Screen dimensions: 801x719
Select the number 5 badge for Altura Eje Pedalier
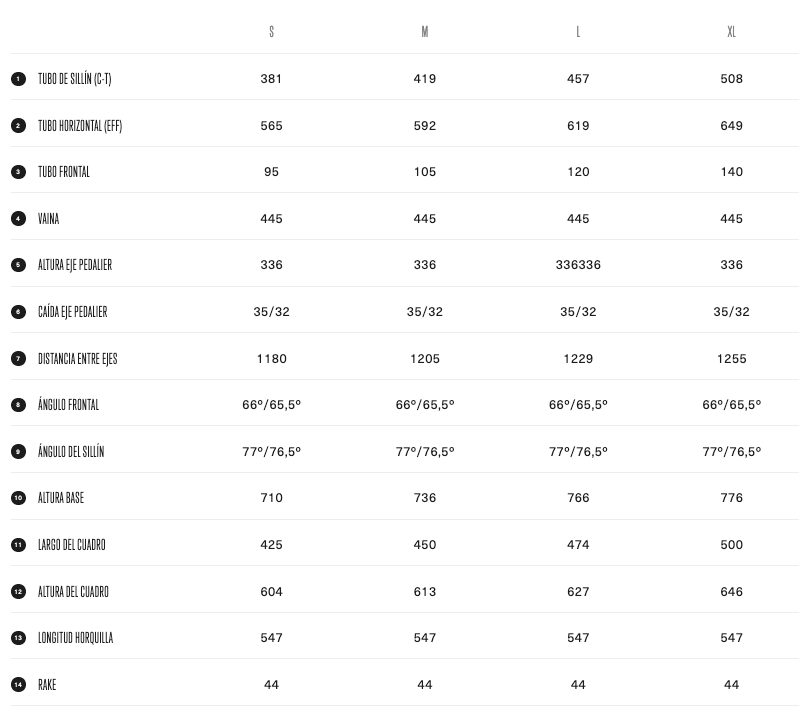click(x=18, y=265)
